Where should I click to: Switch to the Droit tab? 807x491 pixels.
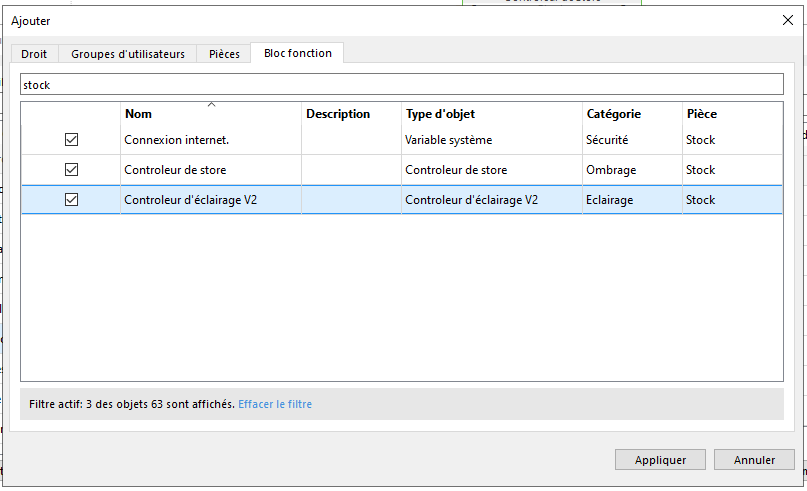tap(34, 54)
